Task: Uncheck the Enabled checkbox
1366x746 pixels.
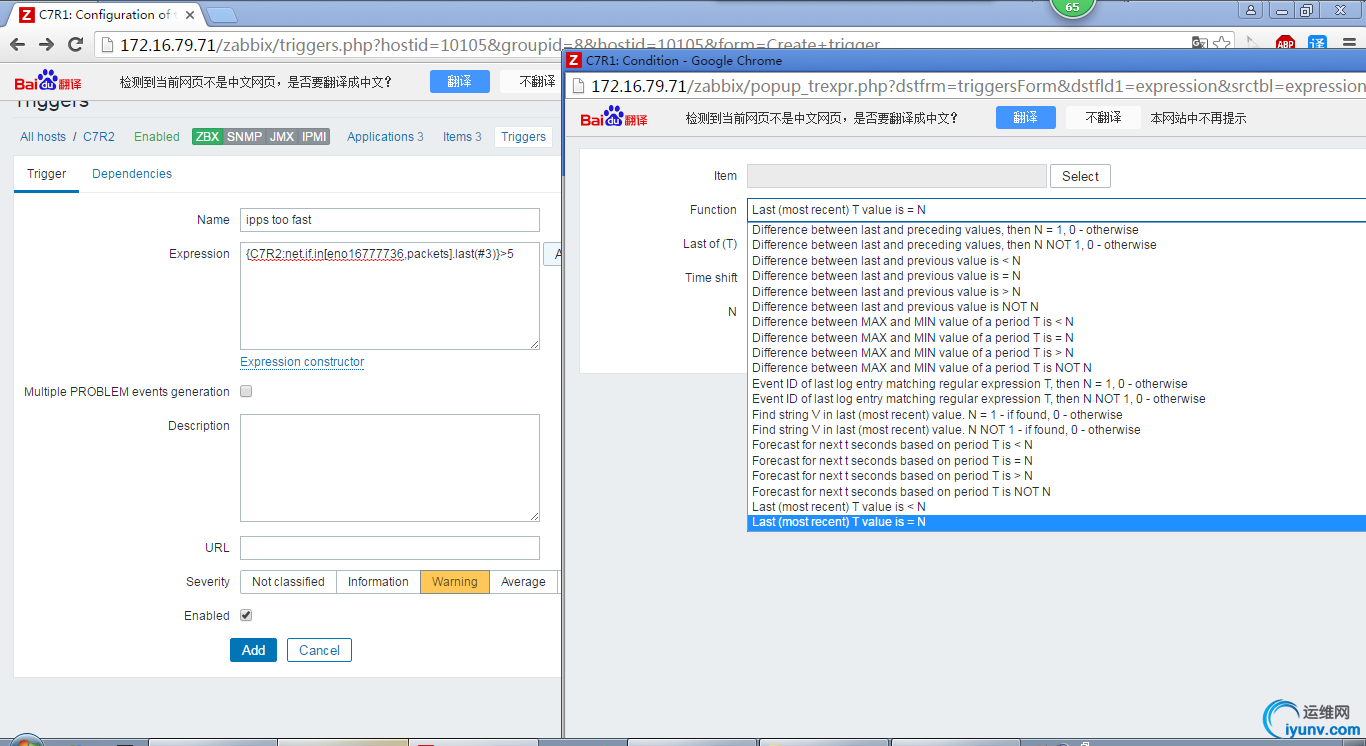Action: [245, 615]
